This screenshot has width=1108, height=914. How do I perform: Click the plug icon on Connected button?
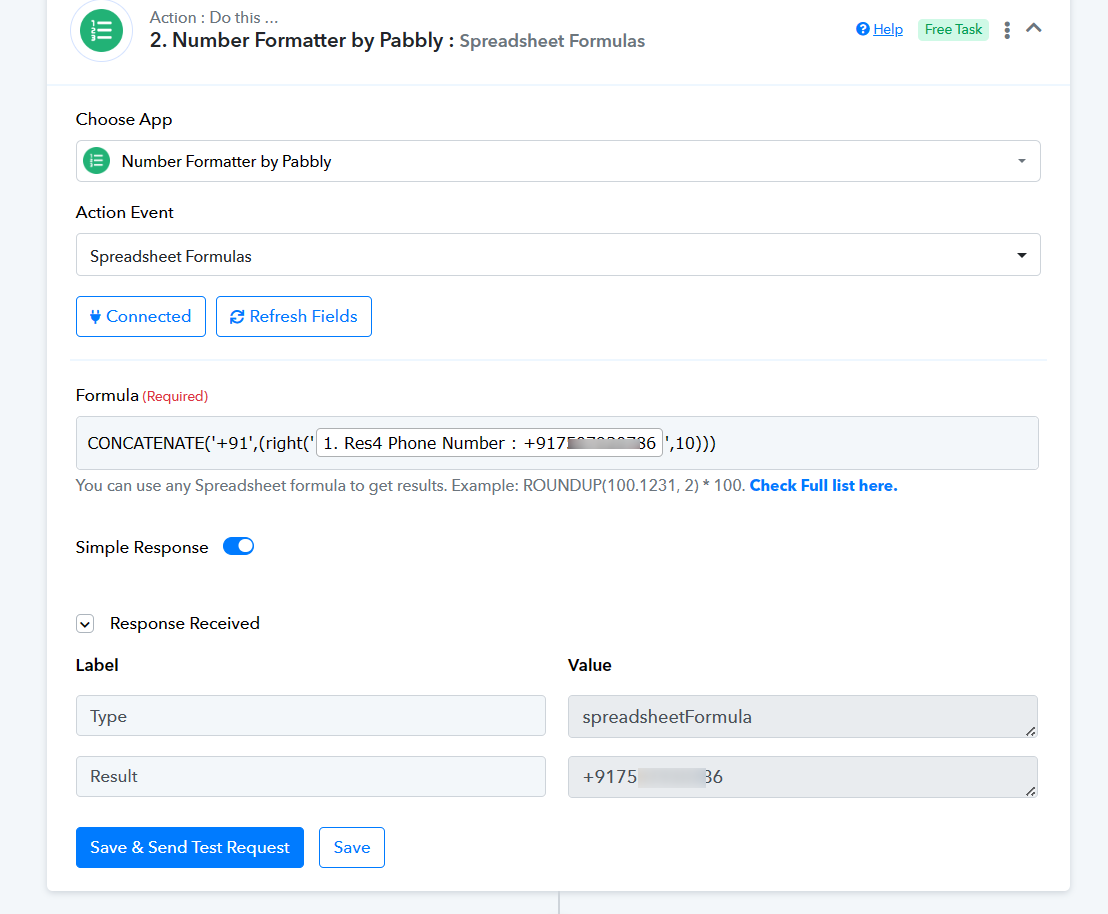[x=95, y=317]
